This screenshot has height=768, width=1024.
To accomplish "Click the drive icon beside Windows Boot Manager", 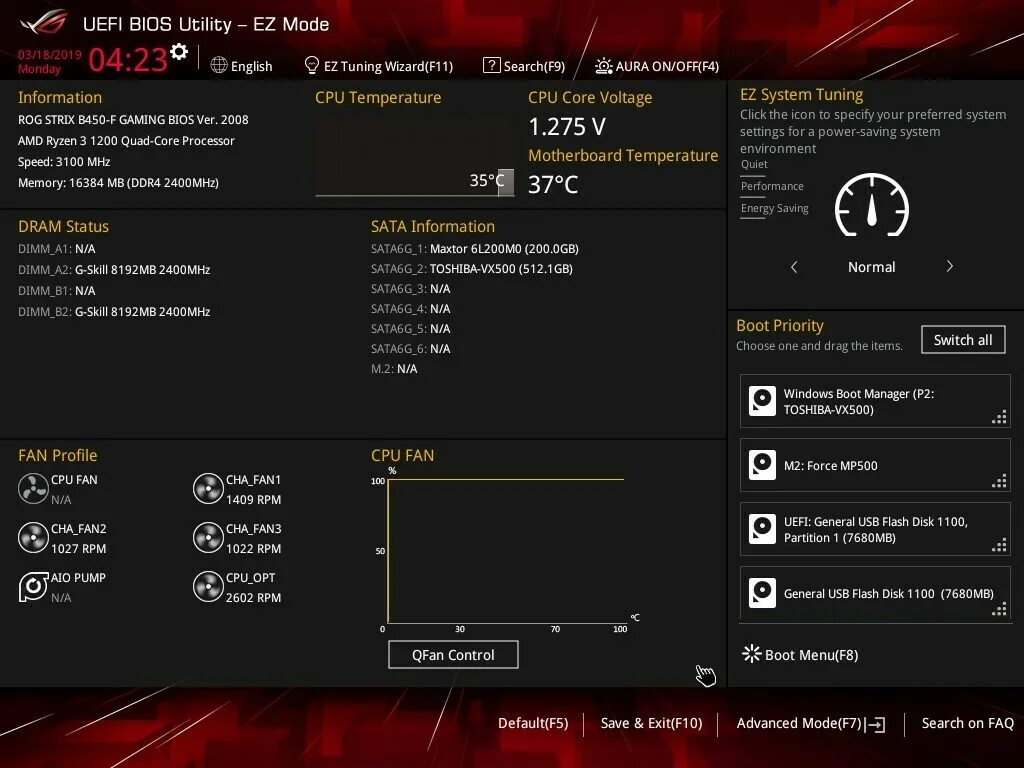I will 762,401.
